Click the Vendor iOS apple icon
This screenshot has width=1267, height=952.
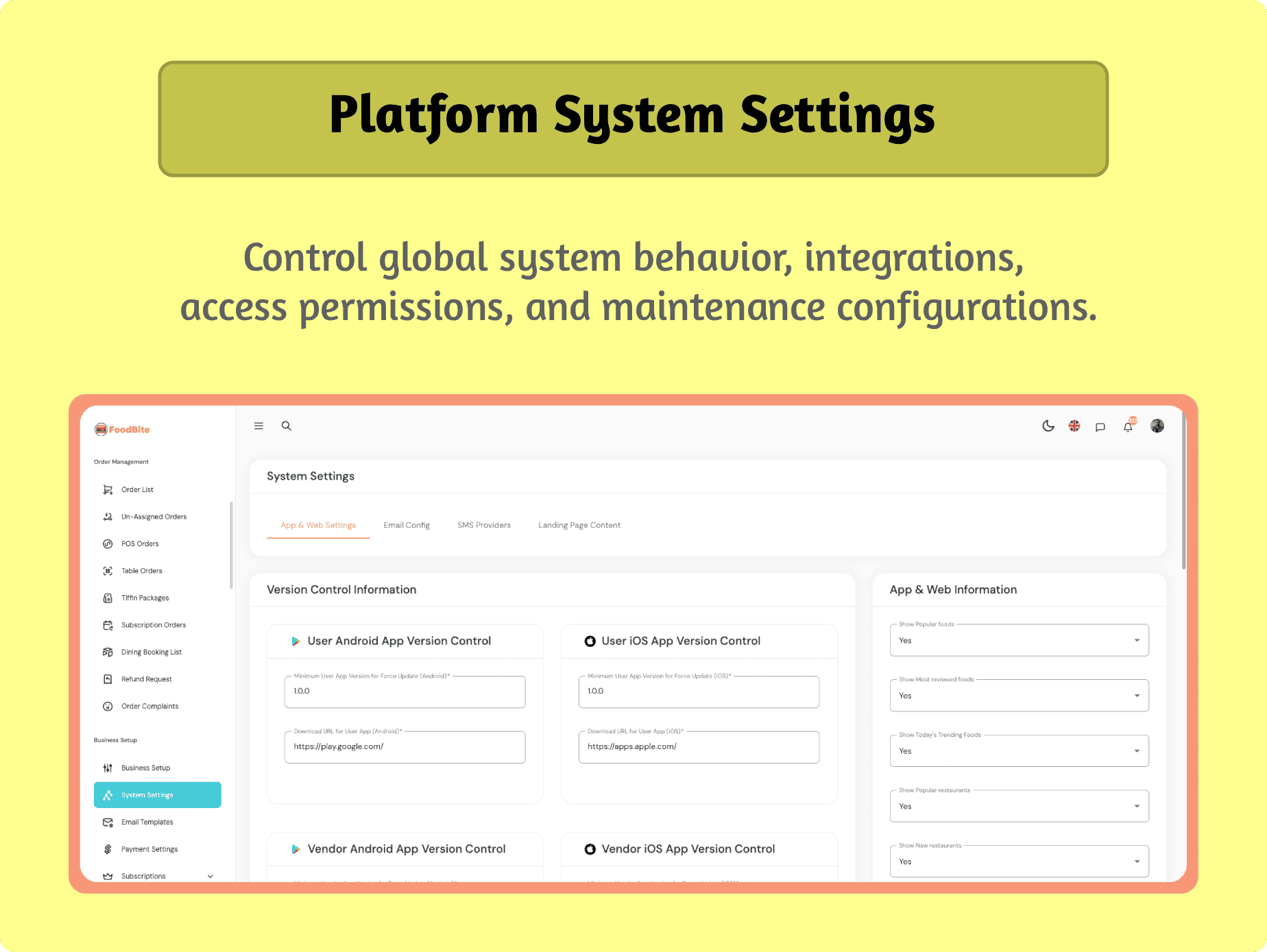[x=590, y=849]
